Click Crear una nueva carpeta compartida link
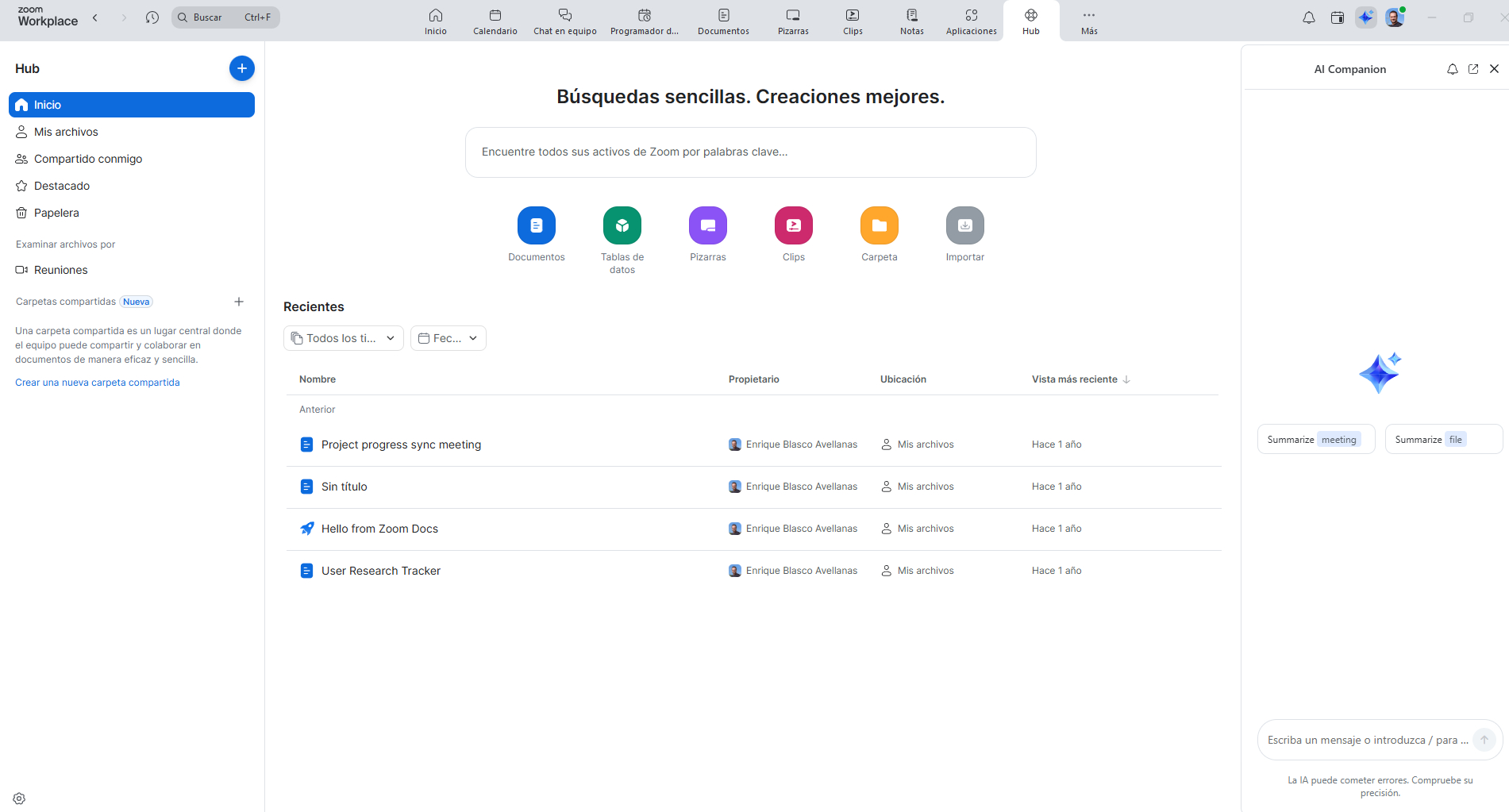The width and height of the screenshot is (1509, 812). [98, 383]
